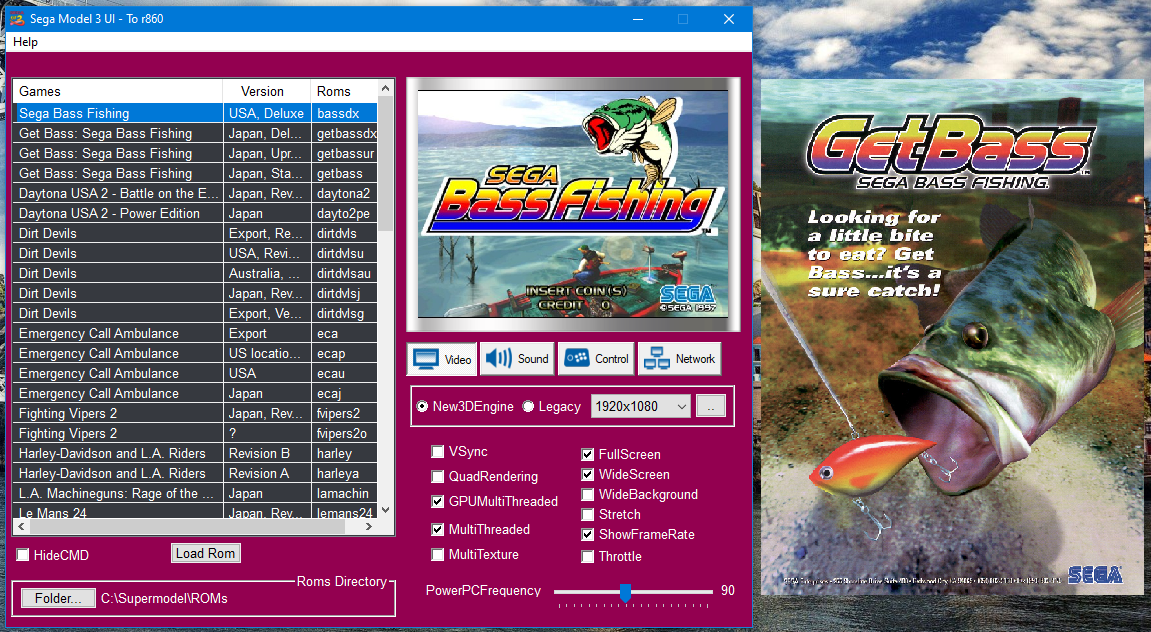Select Daytona USA 2 - Battle on the Edge row

point(195,193)
